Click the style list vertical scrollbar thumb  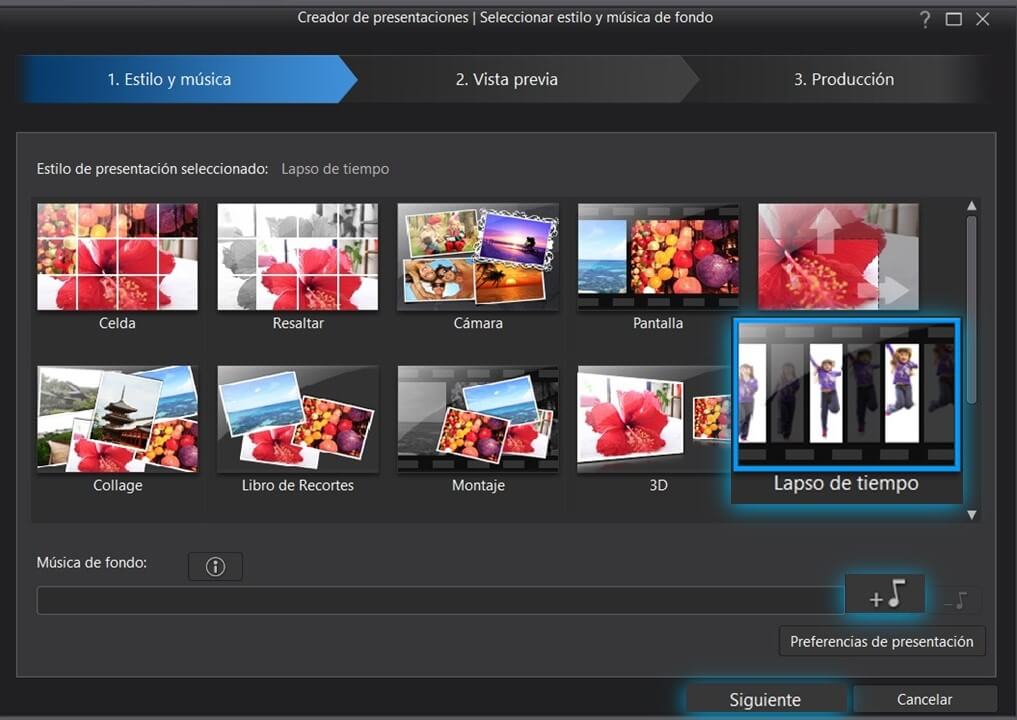972,310
